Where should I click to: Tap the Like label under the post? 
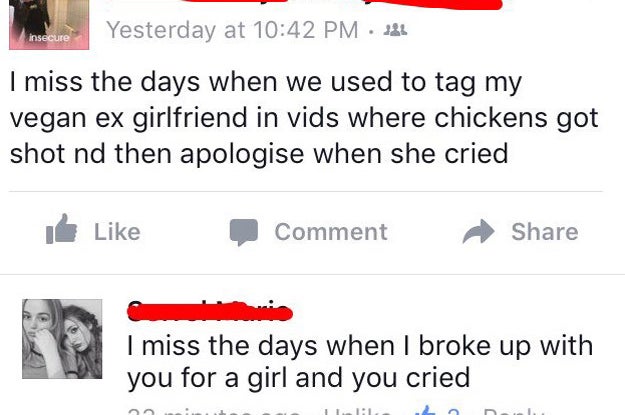[x=117, y=232]
